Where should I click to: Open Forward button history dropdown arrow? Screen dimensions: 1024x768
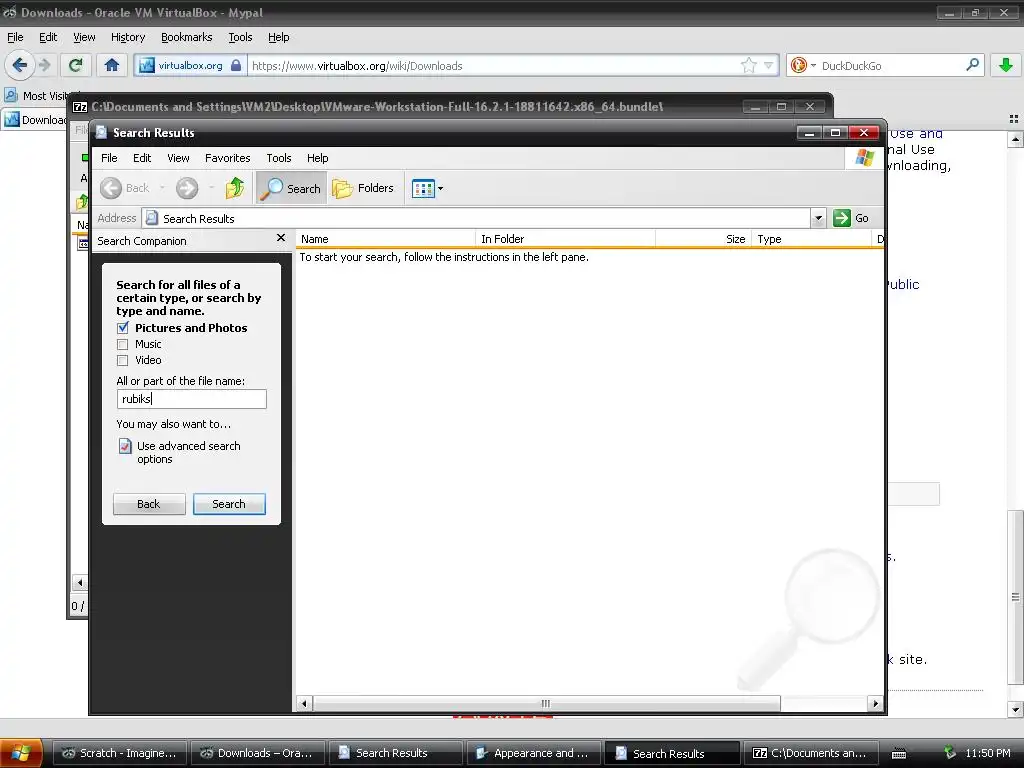tap(212, 188)
